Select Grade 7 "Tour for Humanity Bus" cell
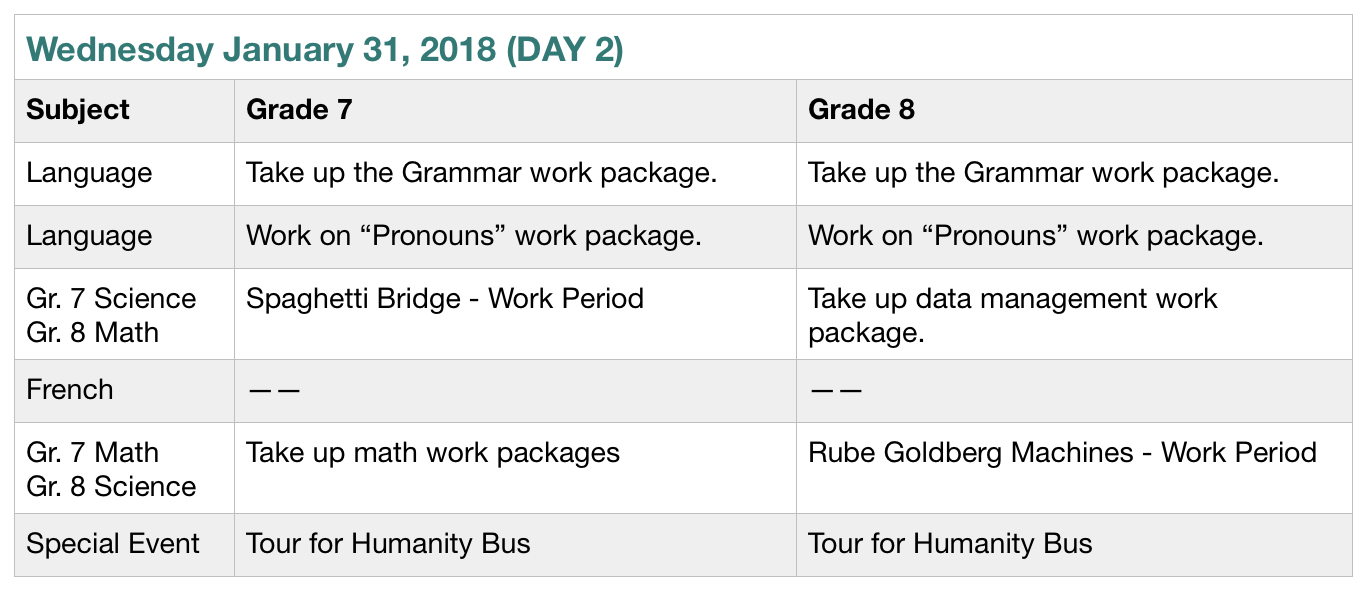 388,544
